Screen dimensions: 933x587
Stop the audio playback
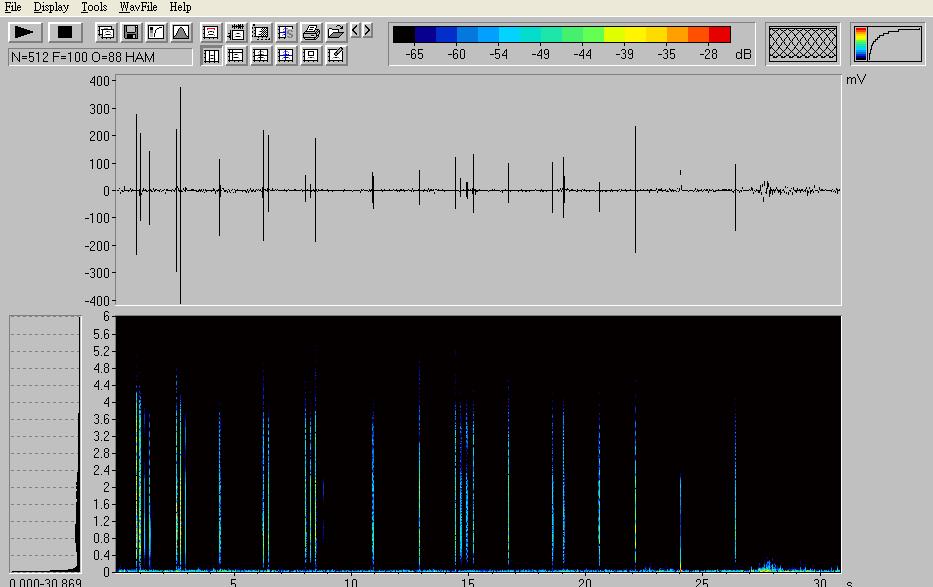pyautogui.click(x=65, y=33)
